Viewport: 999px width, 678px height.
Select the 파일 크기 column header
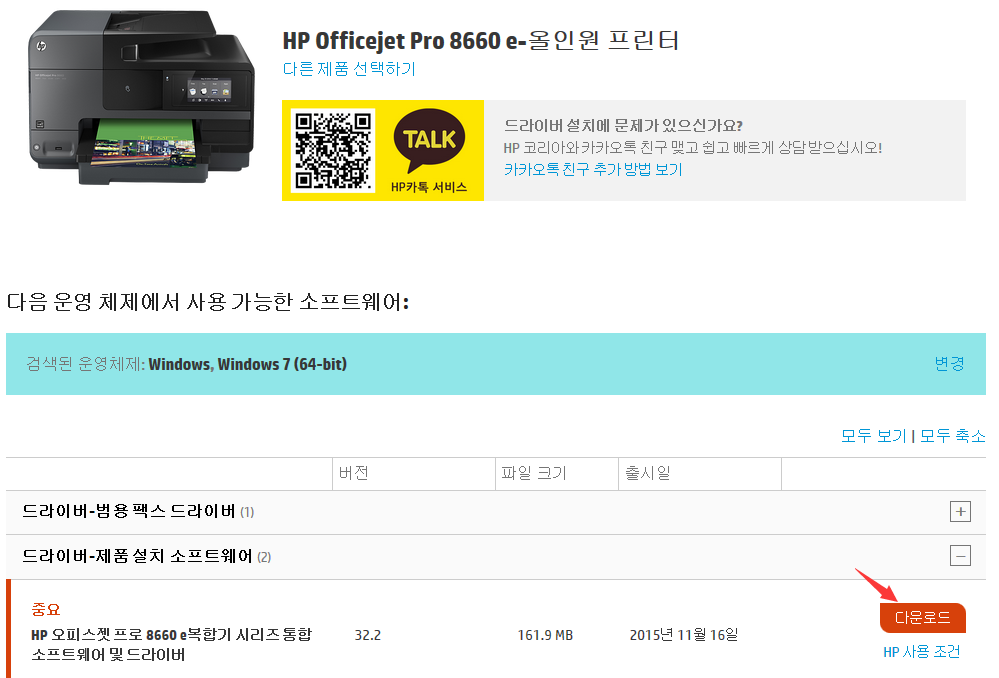pyautogui.click(x=534, y=473)
